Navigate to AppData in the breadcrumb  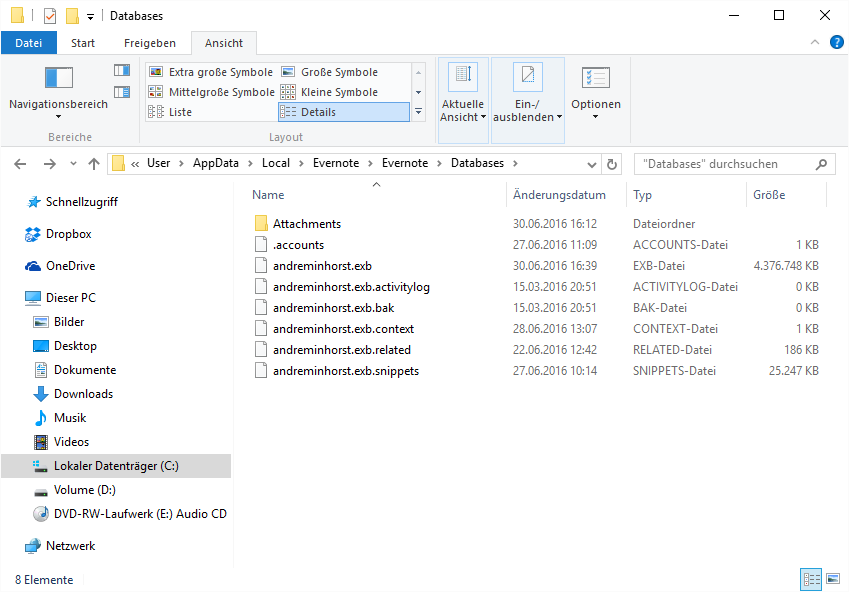(x=215, y=163)
